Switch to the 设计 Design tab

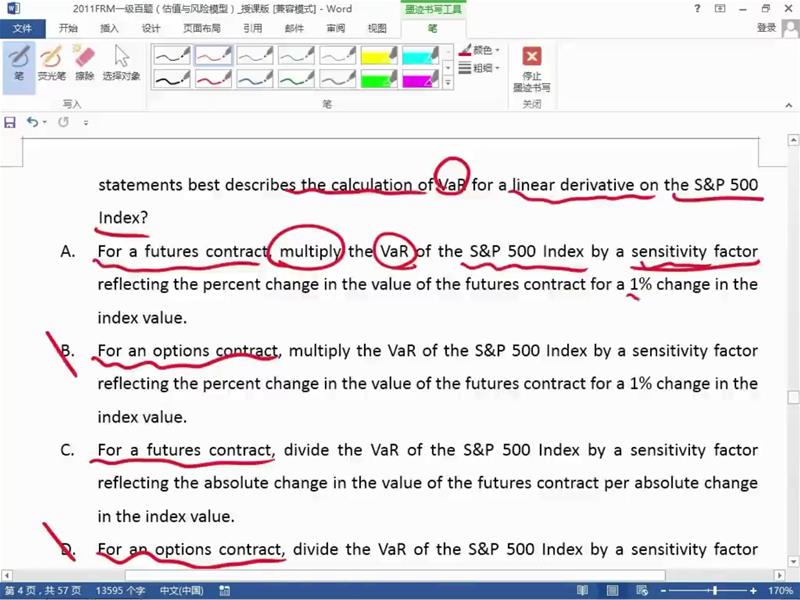[151, 29]
